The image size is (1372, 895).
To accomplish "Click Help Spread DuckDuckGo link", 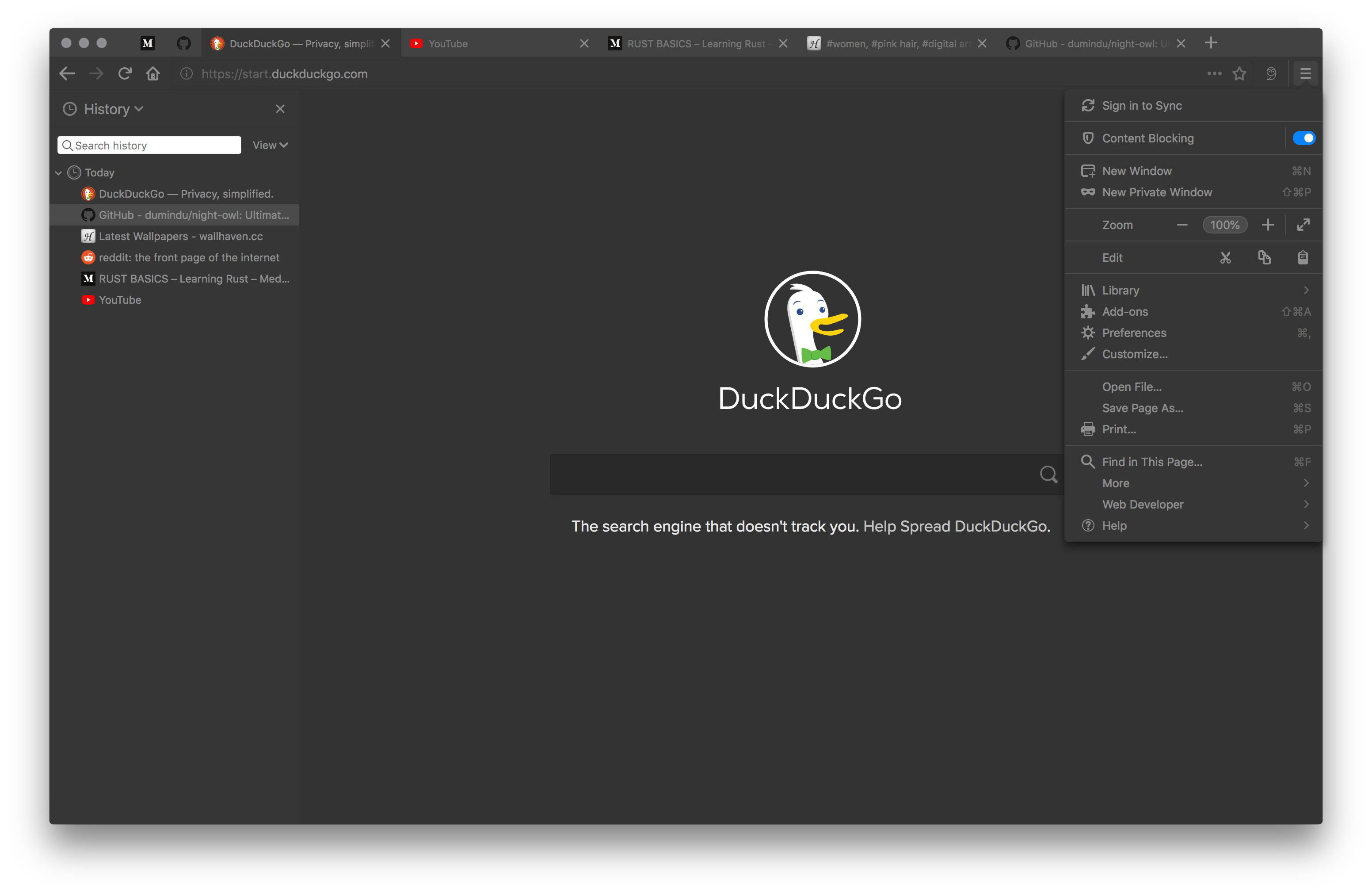I will pyautogui.click(x=957, y=527).
